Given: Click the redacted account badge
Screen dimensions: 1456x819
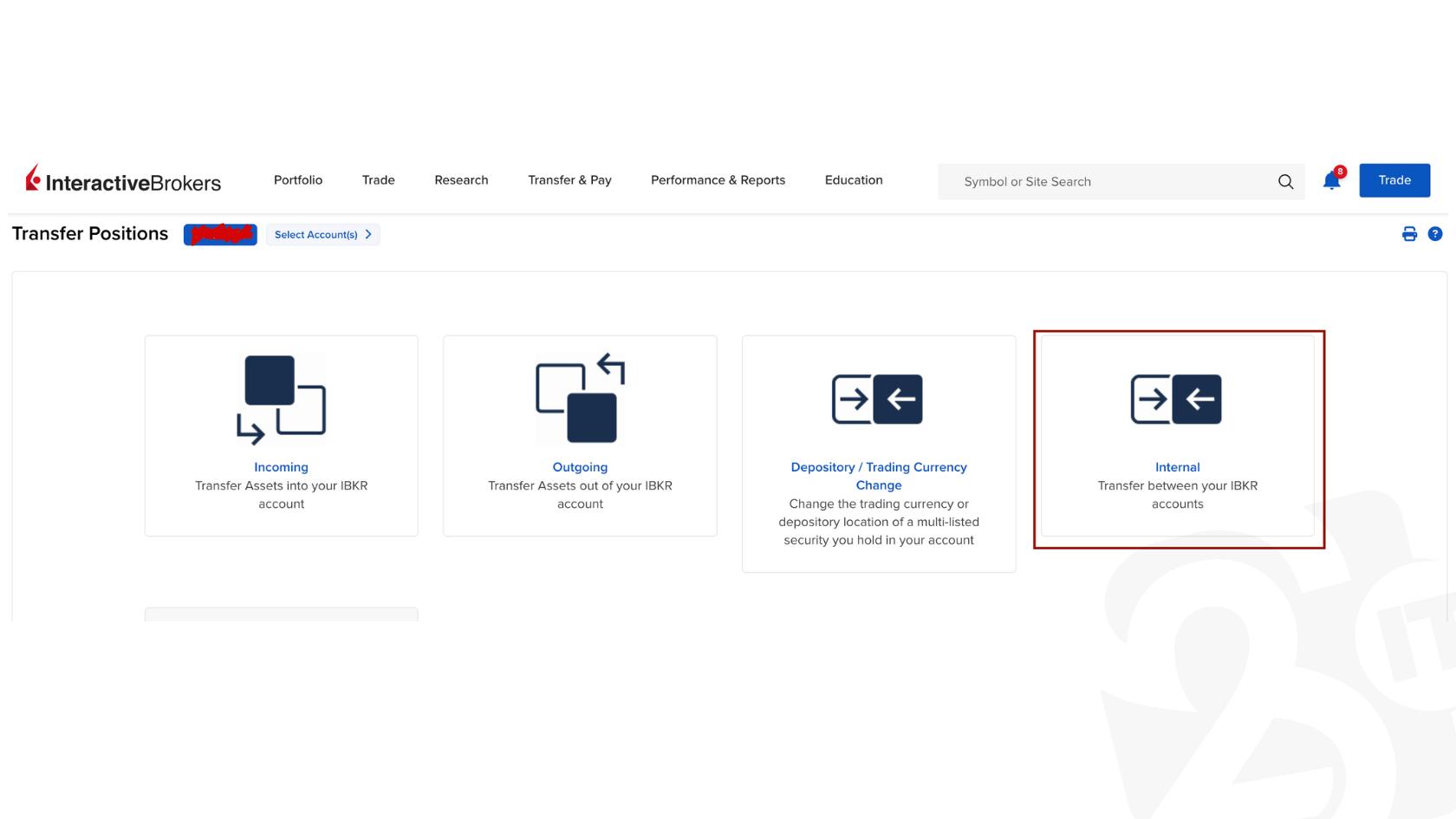Looking at the screenshot, I should click(220, 235).
